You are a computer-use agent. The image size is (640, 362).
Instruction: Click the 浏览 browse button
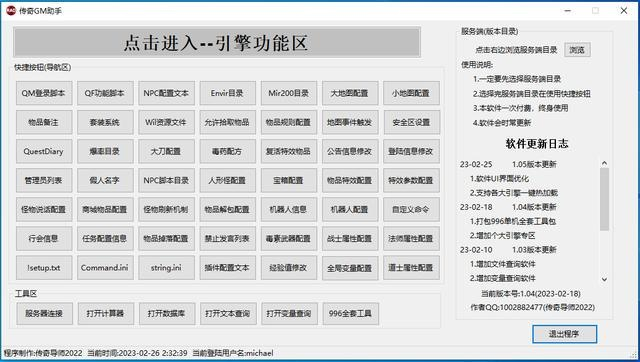click(577, 50)
